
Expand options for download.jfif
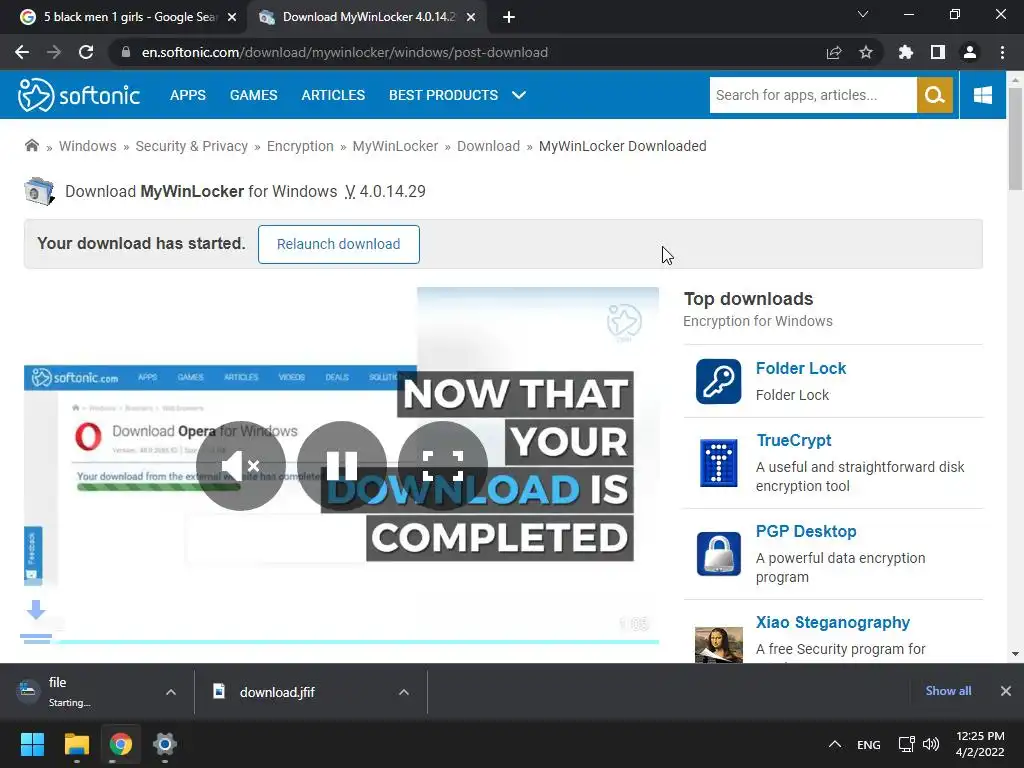coord(404,692)
